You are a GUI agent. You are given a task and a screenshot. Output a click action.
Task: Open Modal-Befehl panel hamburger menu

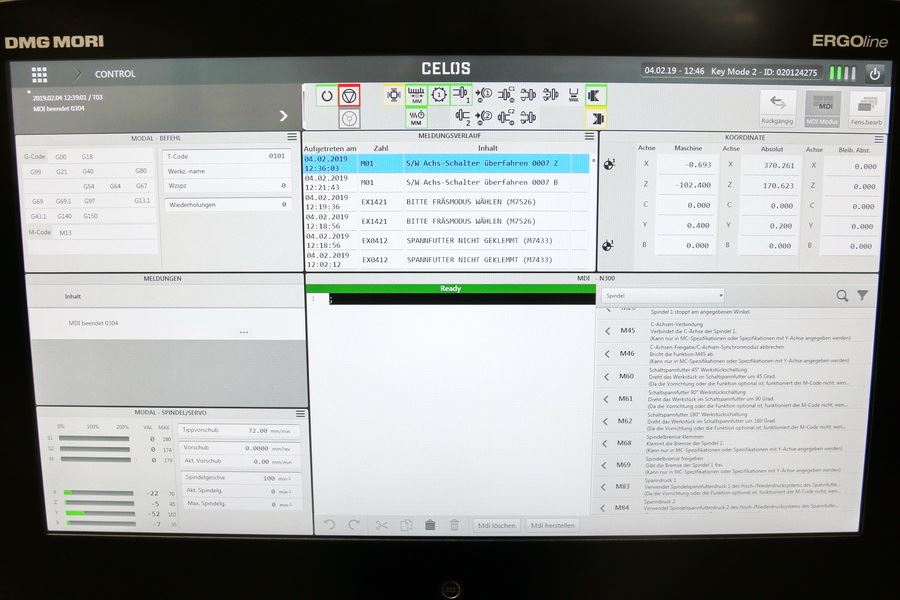tap(292, 137)
